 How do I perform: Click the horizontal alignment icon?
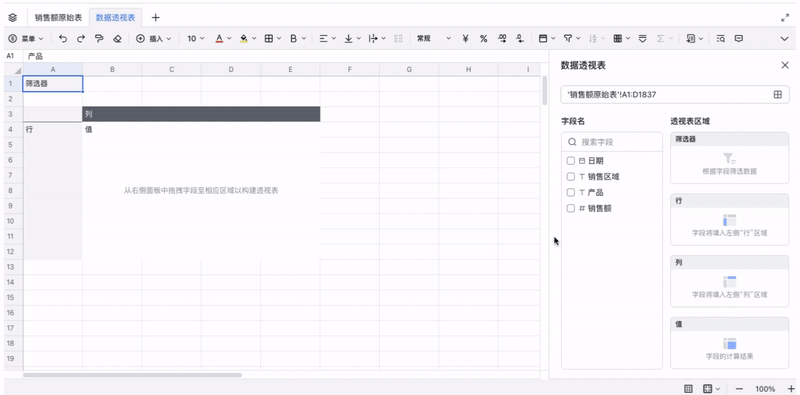click(323, 38)
